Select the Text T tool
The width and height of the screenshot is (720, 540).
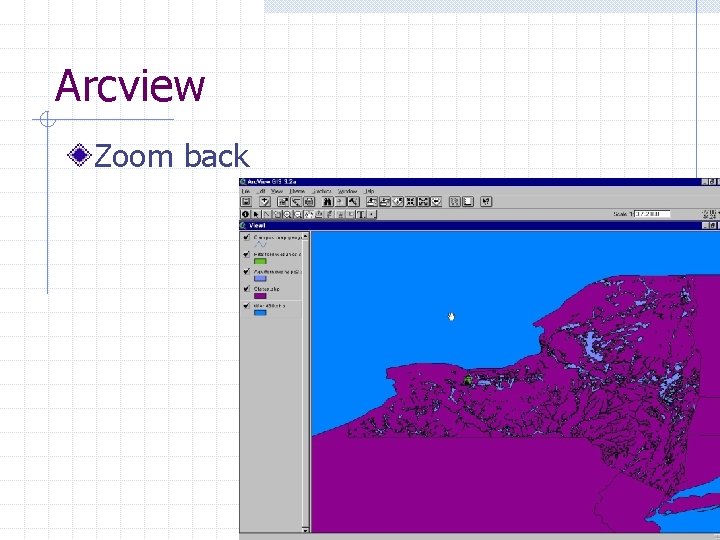[x=360, y=214]
